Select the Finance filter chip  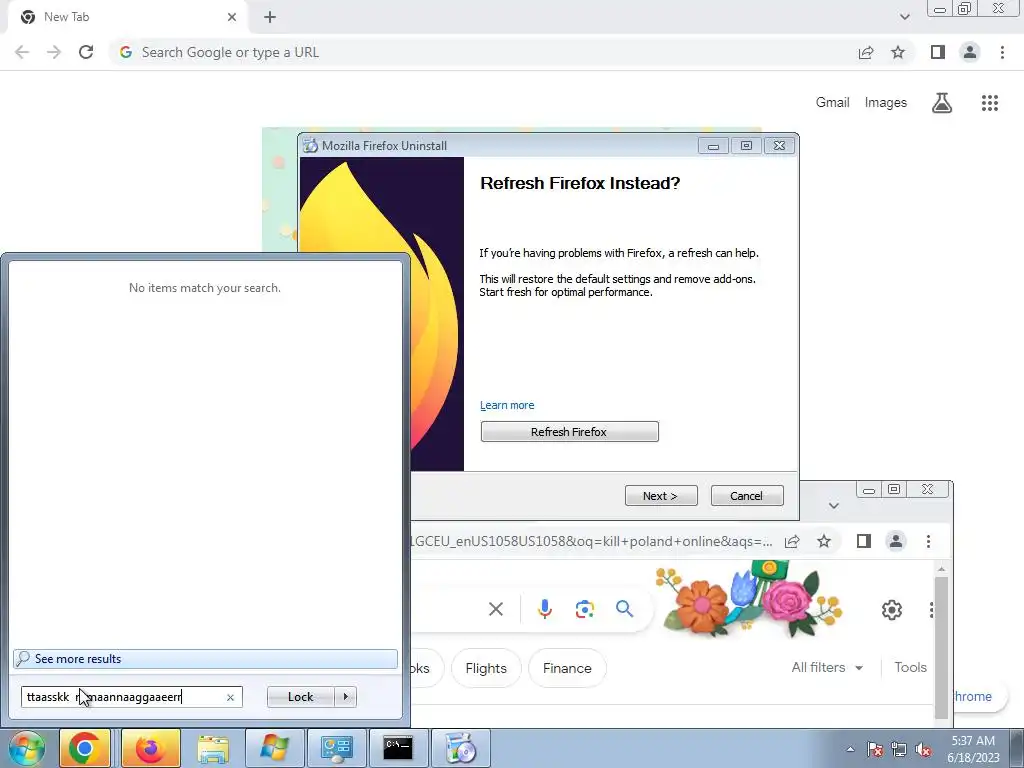pyautogui.click(x=567, y=668)
